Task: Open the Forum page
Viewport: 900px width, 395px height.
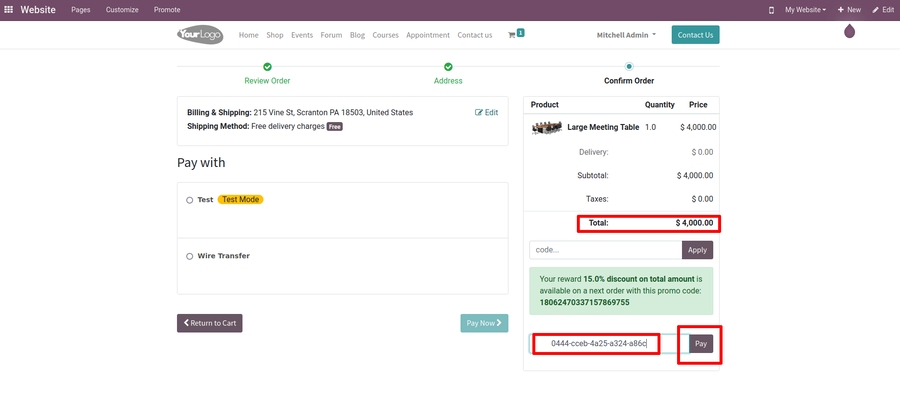Action: 331,35
